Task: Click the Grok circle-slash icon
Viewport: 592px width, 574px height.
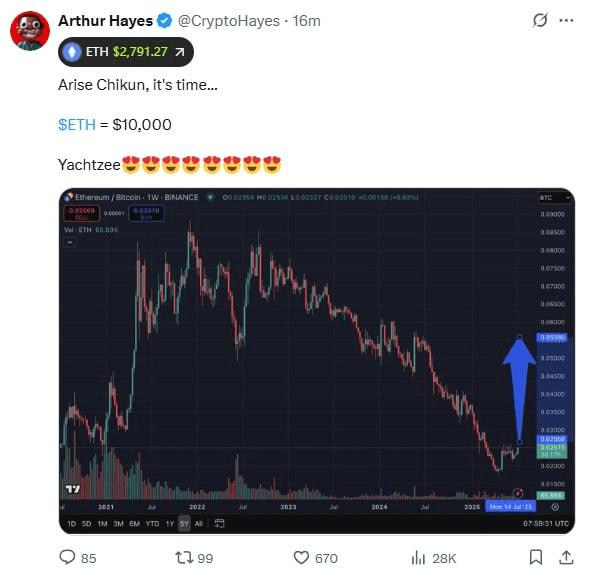Action: pos(540,20)
